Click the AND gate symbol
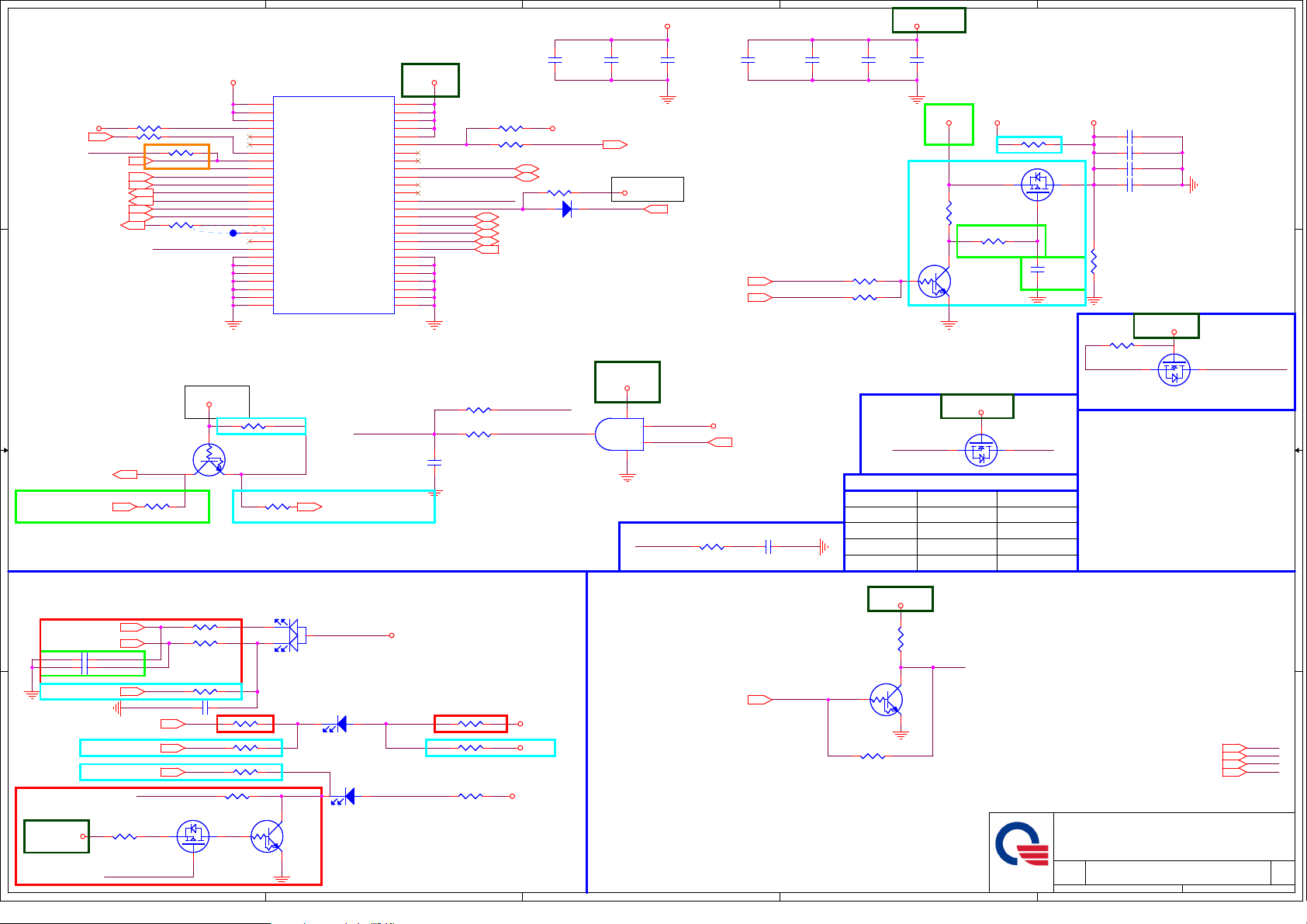 pyautogui.click(x=619, y=434)
